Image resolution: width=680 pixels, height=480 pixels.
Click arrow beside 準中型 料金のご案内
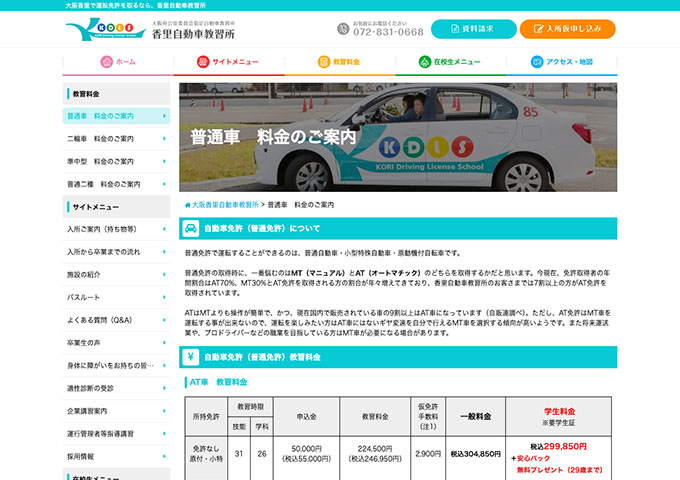coord(164,161)
